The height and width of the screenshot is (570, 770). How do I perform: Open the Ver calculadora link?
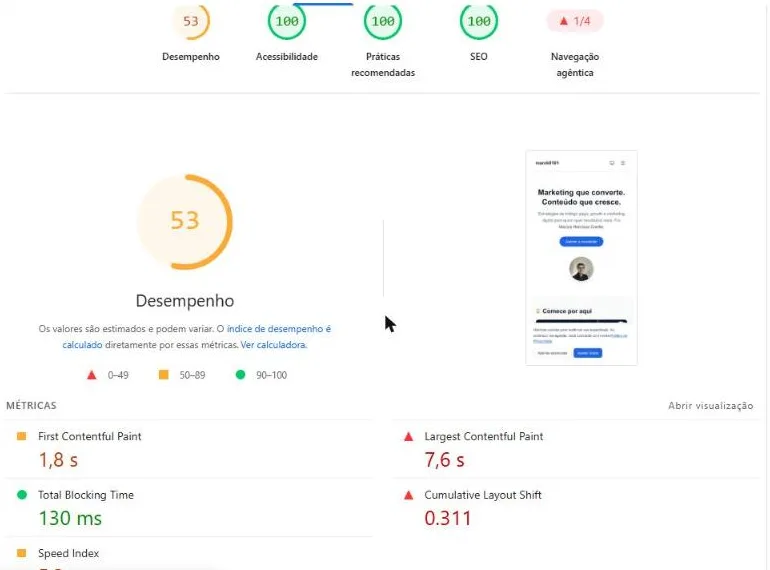[x=274, y=345]
